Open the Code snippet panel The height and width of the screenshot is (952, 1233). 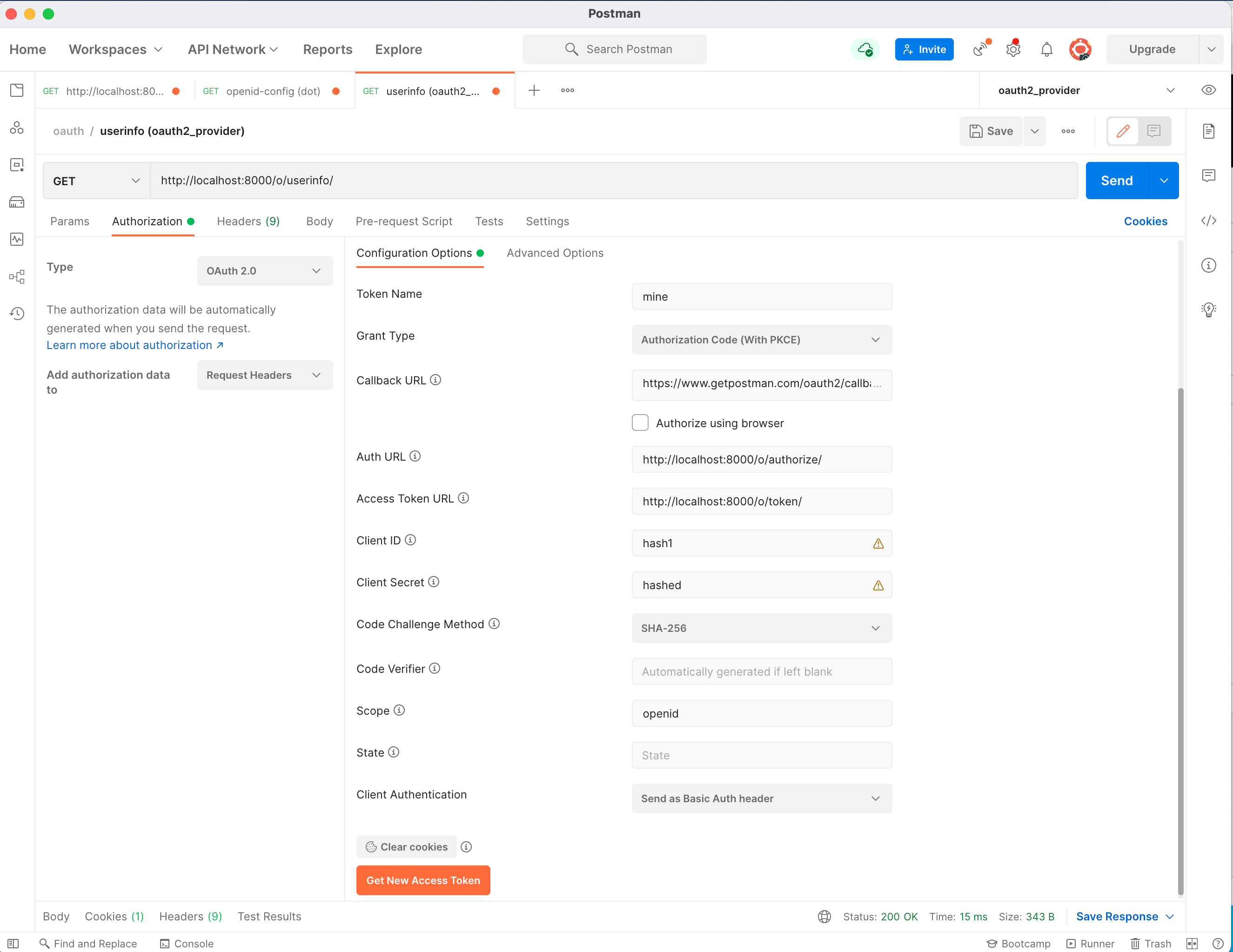[x=1209, y=221]
